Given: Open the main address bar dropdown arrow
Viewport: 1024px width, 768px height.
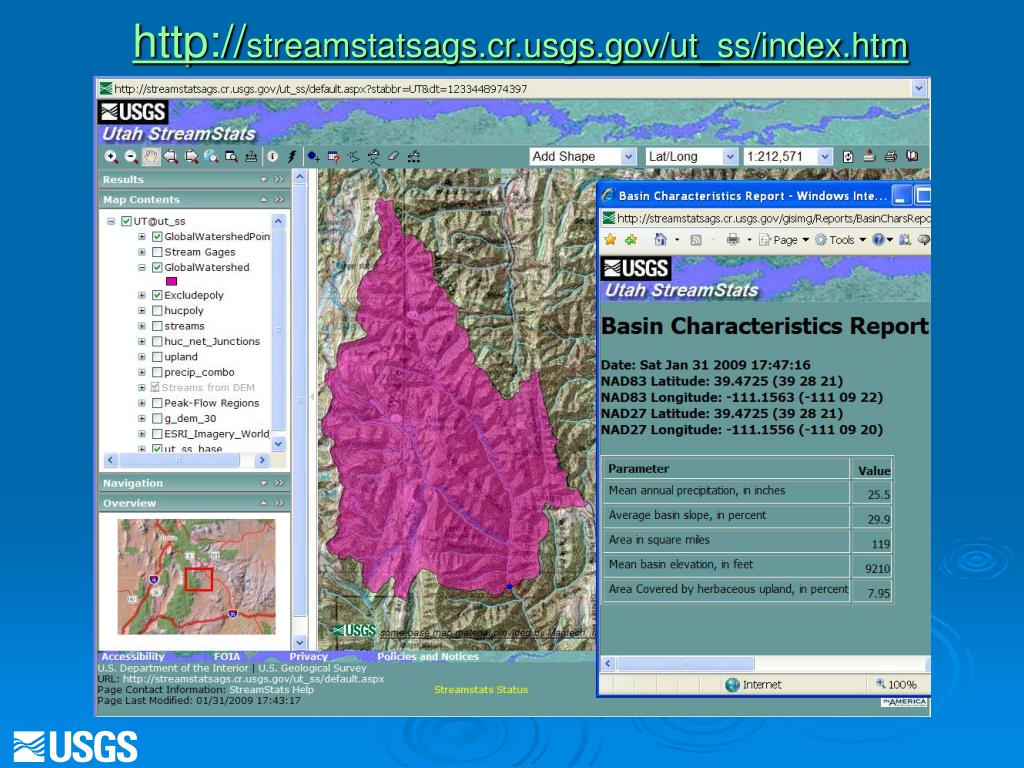Looking at the screenshot, I should 919,88.
